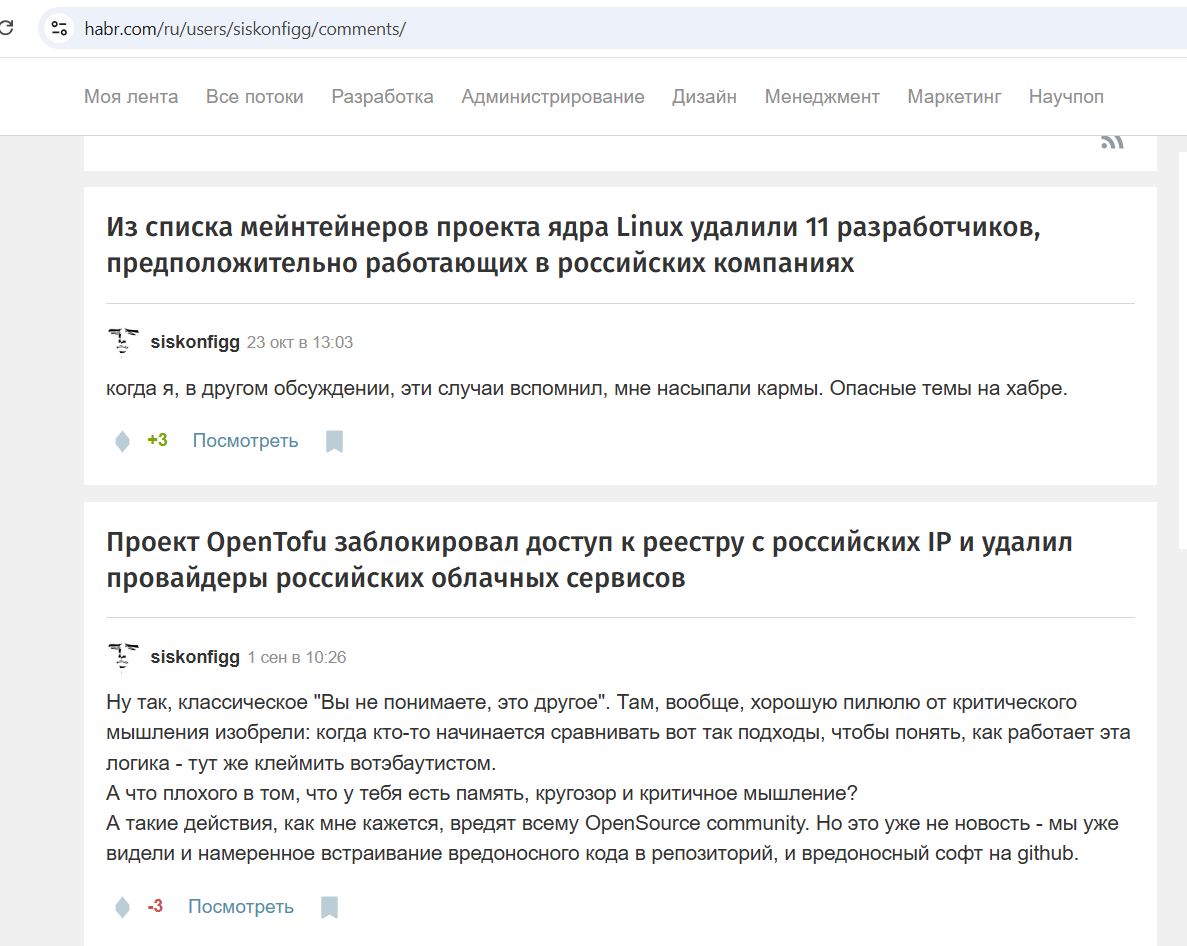
Task: Switch to the Разработка section
Action: (382, 97)
